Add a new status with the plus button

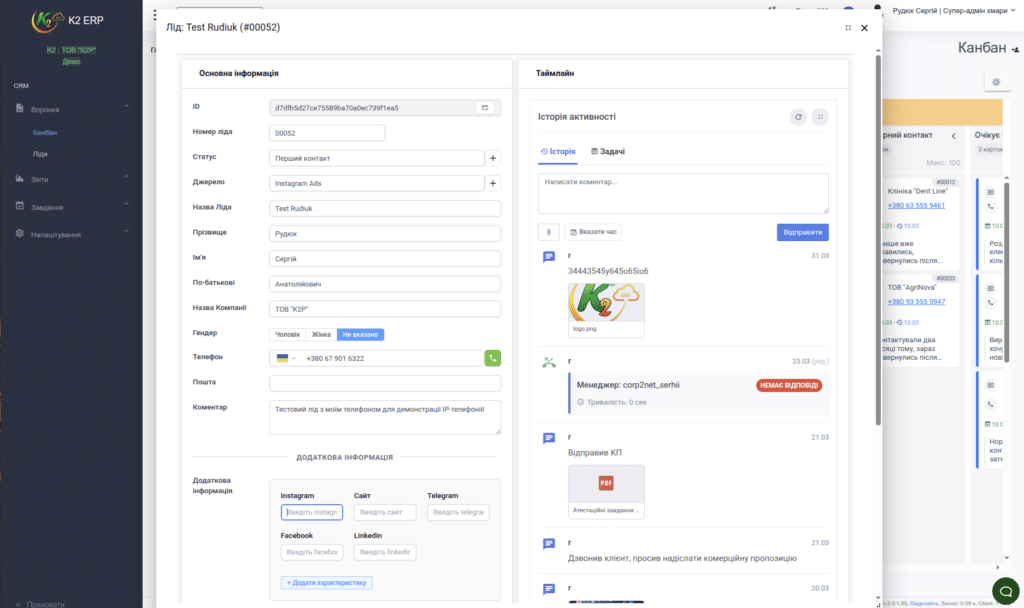tap(493, 158)
